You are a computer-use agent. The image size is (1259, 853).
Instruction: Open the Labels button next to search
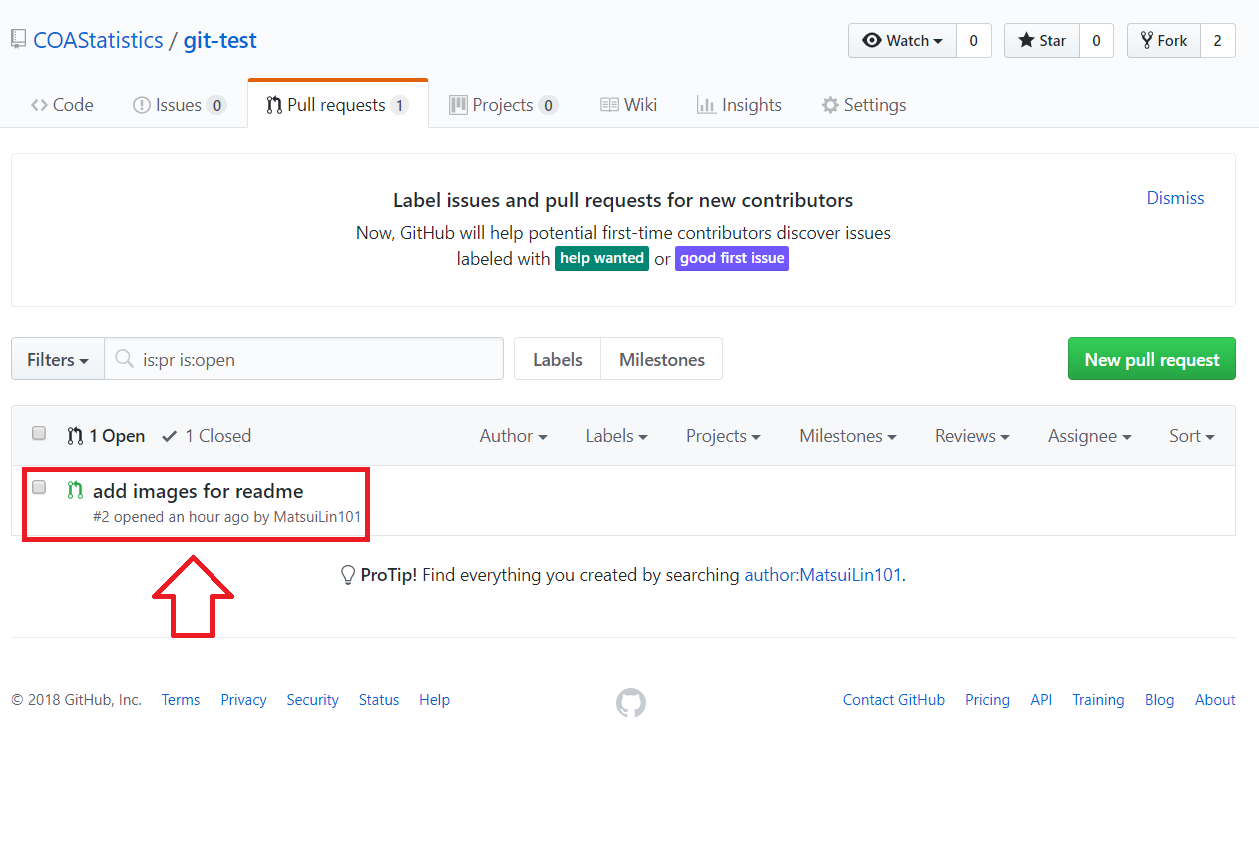[557, 359]
